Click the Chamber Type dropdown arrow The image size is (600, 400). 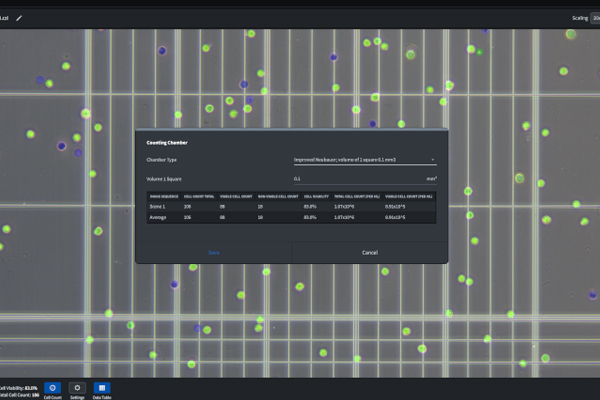[x=433, y=159]
